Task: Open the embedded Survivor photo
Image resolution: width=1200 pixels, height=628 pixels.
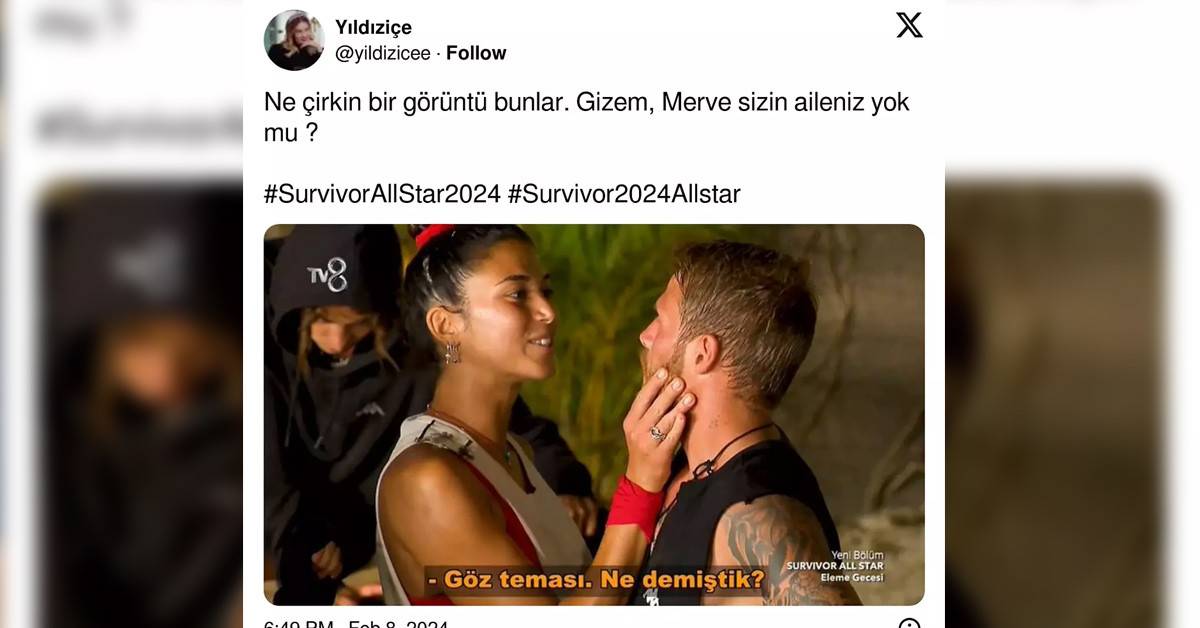Action: (594, 414)
